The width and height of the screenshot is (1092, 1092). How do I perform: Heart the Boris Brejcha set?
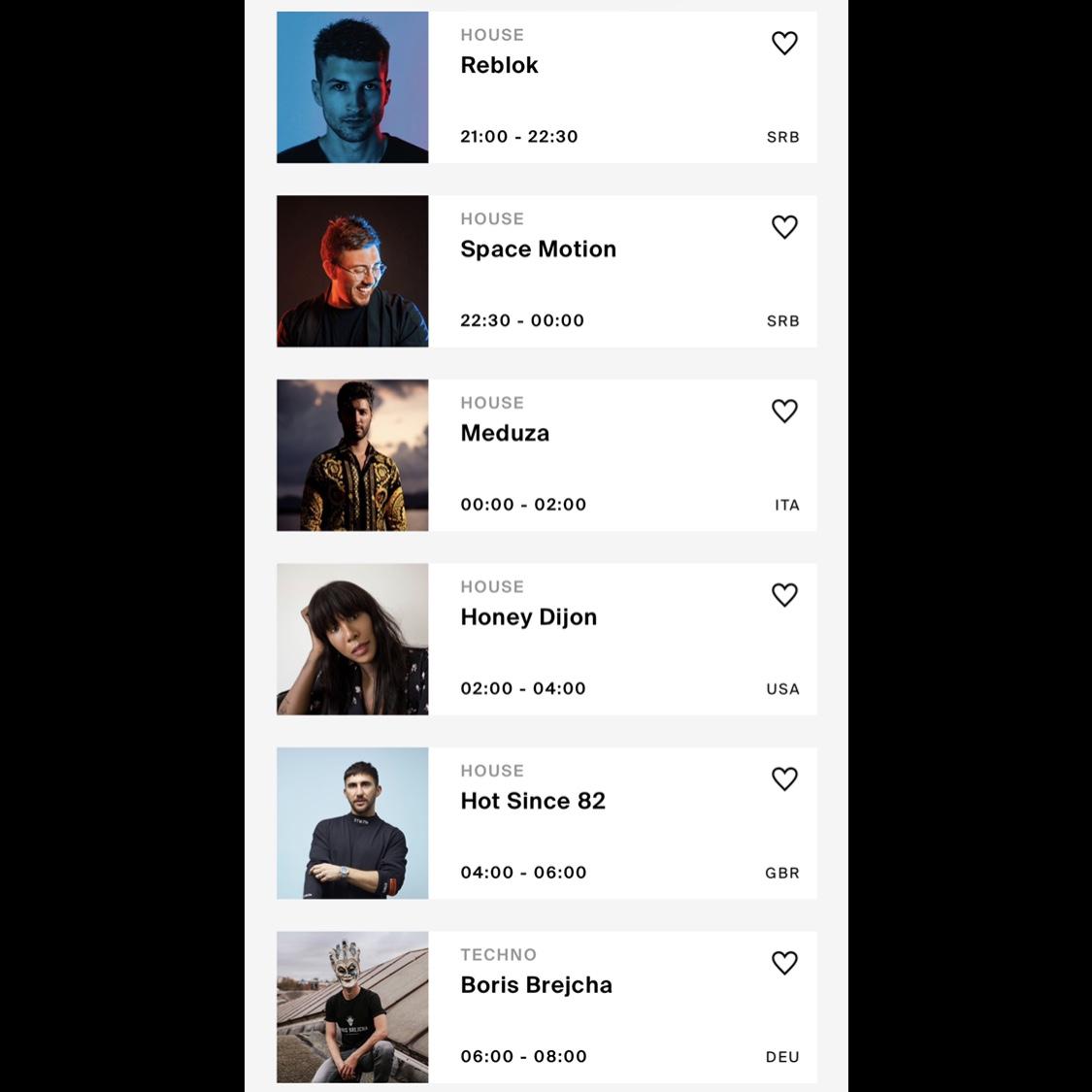[784, 963]
